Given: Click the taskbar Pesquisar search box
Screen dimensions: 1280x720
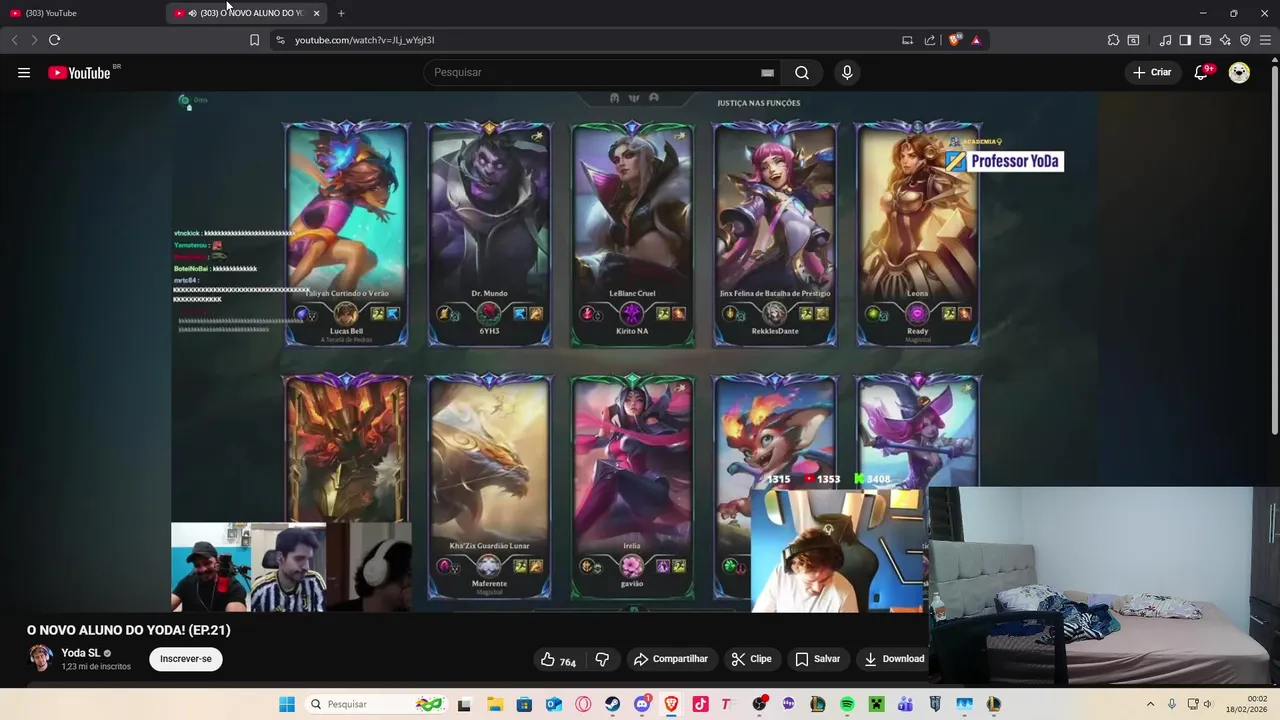Looking at the screenshot, I should point(374,704).
